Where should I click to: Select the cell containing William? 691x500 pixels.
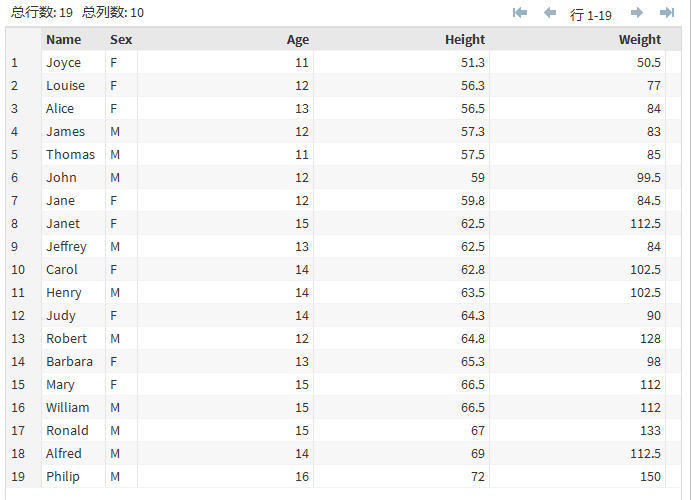point(67,408)
